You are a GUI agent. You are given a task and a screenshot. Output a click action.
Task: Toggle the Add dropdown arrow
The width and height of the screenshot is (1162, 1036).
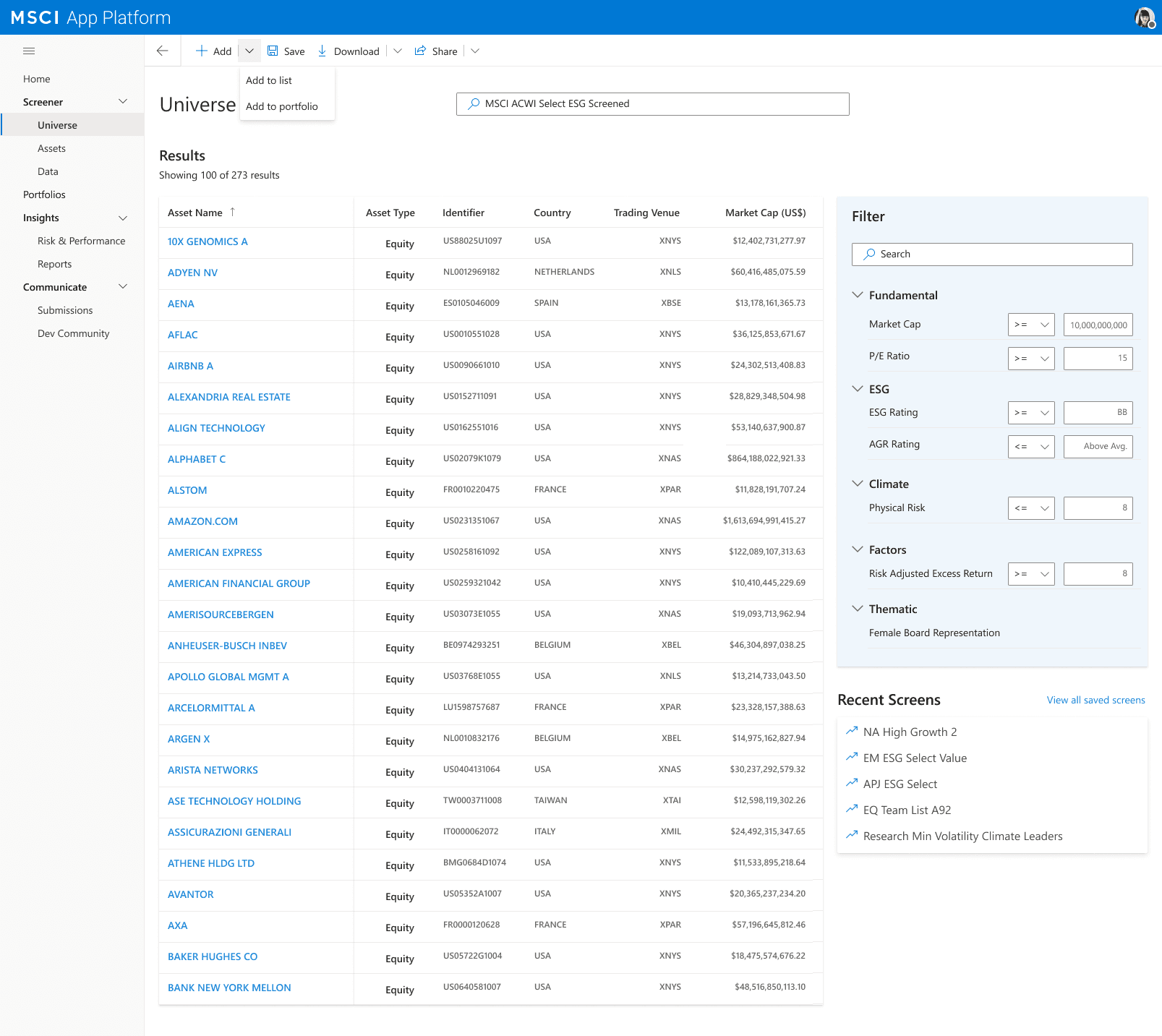[249, 51]
